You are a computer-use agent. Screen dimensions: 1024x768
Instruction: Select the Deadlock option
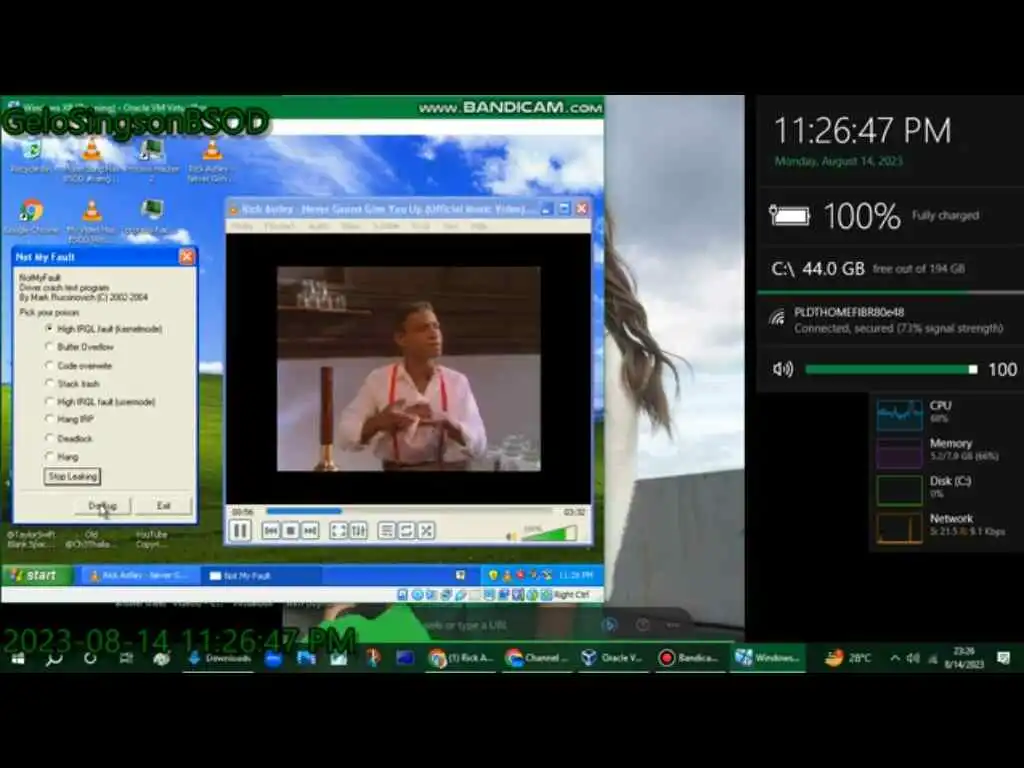69,438
